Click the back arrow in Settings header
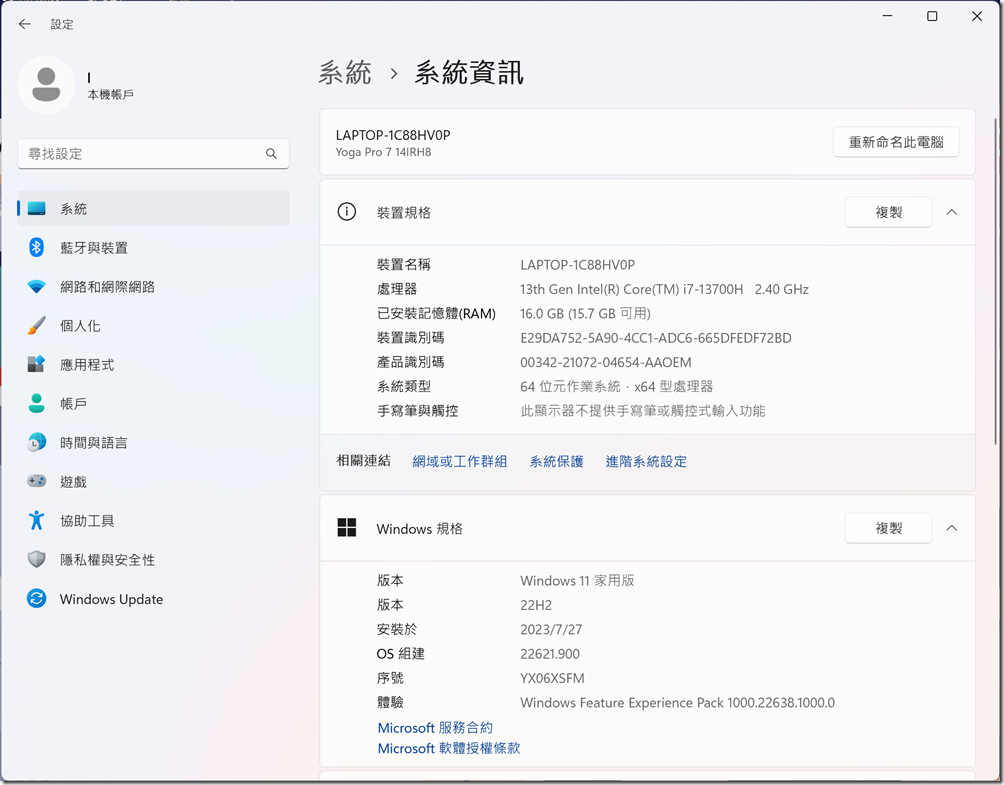 [25, 24]
